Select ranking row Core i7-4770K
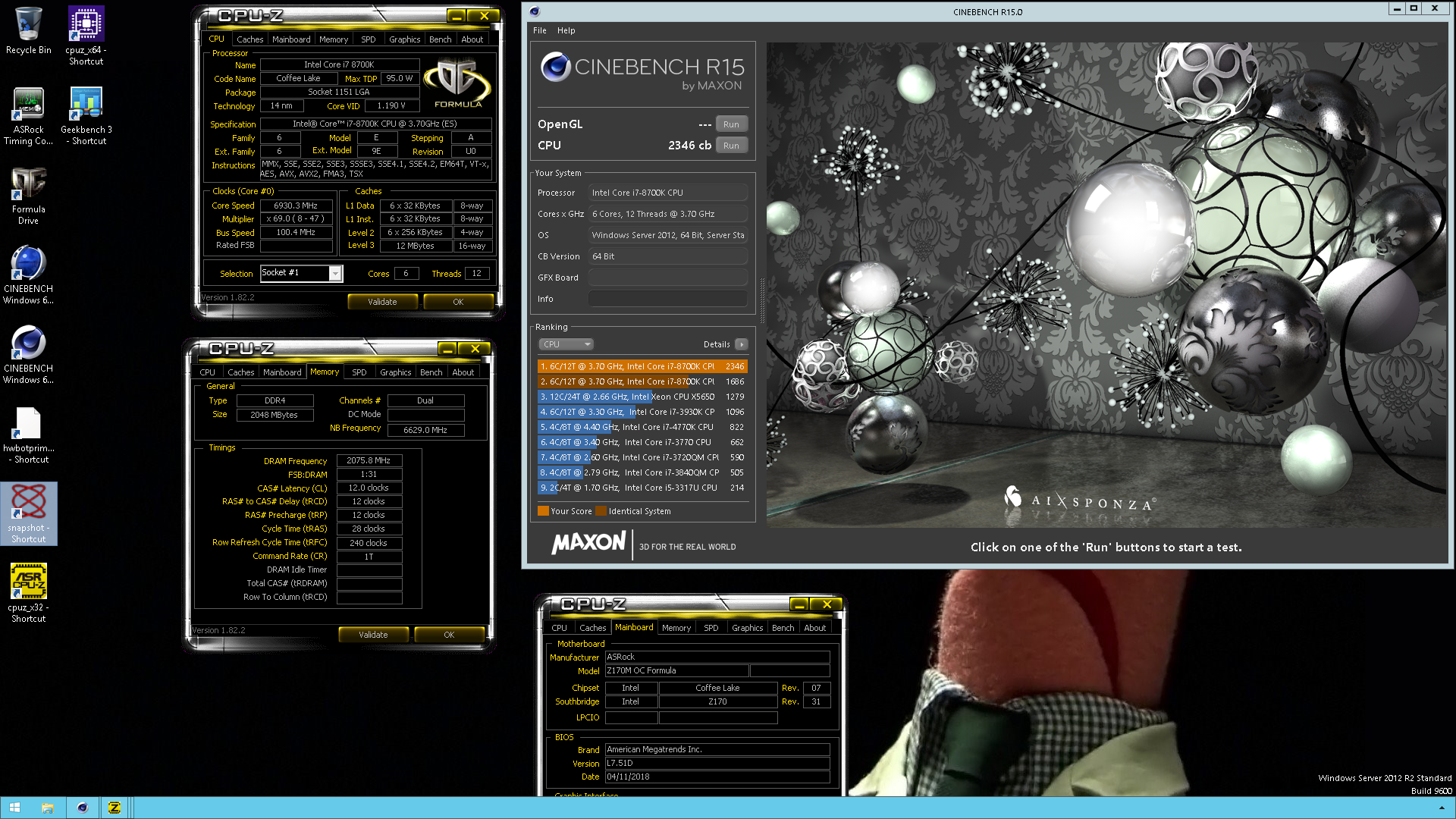Image resolution: width=1456 pixels, height=819 pixels. 642,427
